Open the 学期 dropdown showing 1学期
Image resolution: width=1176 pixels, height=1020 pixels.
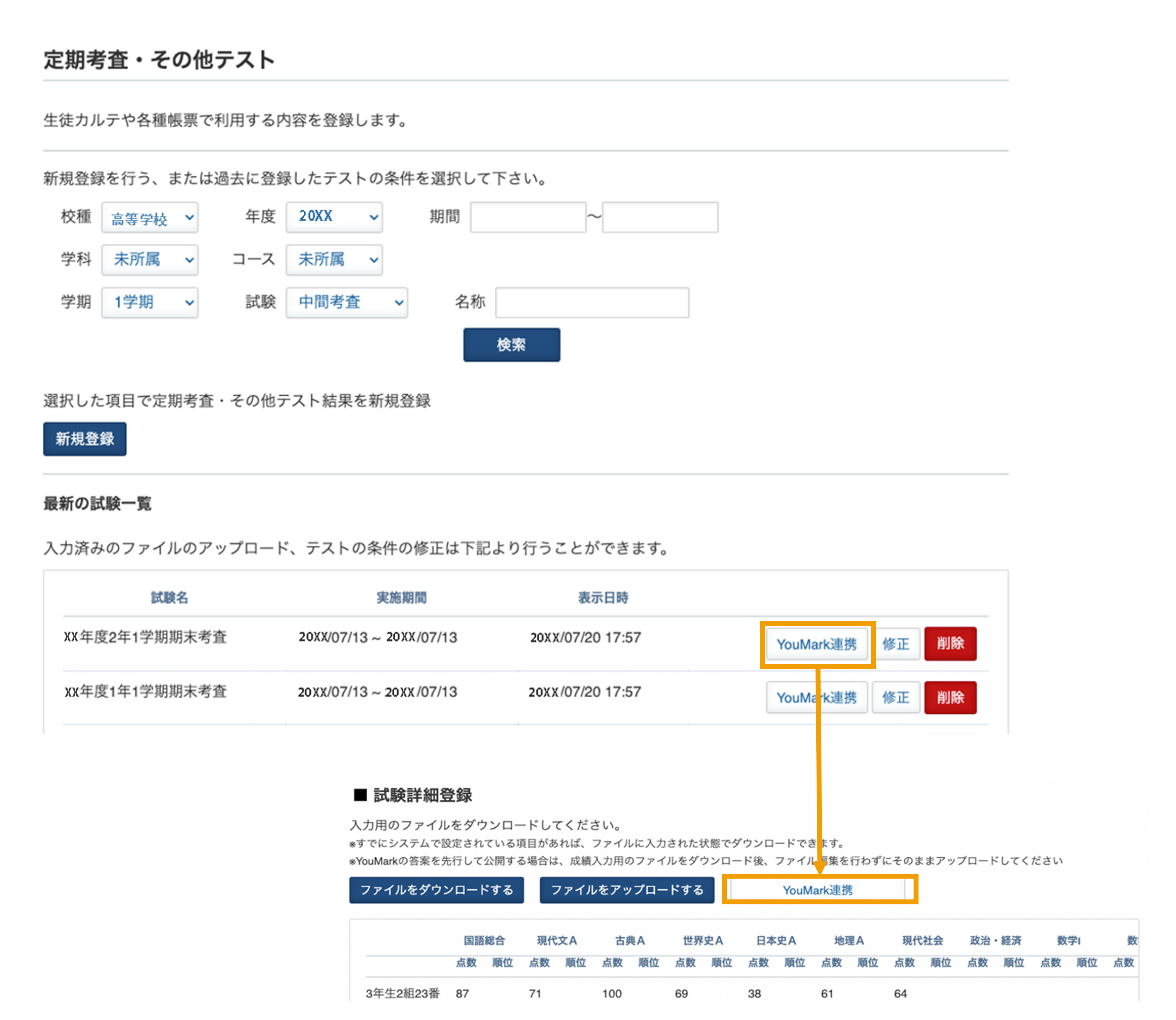[150, 303]
